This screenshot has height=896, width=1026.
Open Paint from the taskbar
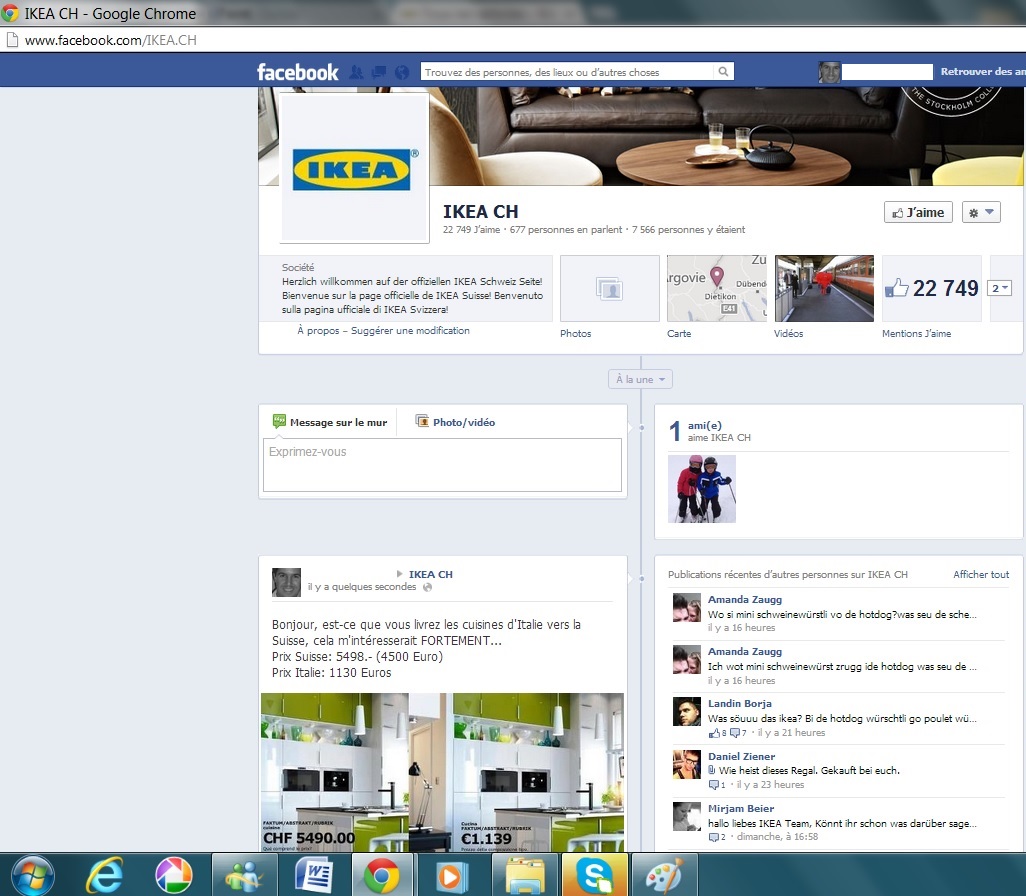point(664,875)
